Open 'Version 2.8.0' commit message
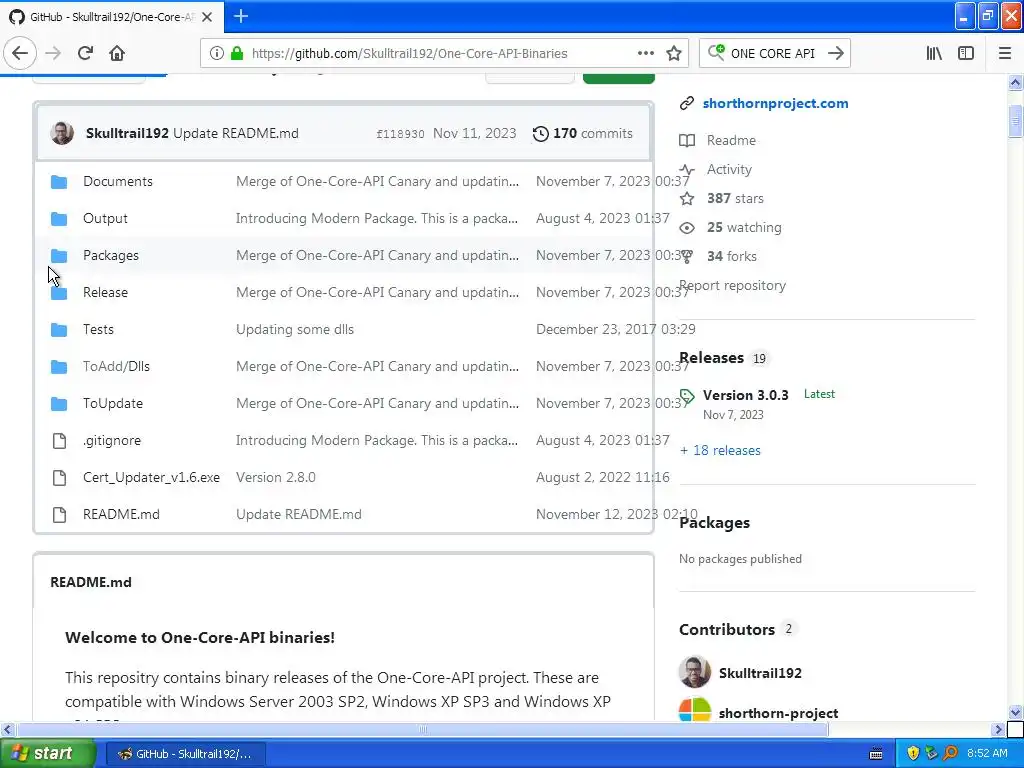The width and height of the screenshot is (1024, 768). point(276,477)
